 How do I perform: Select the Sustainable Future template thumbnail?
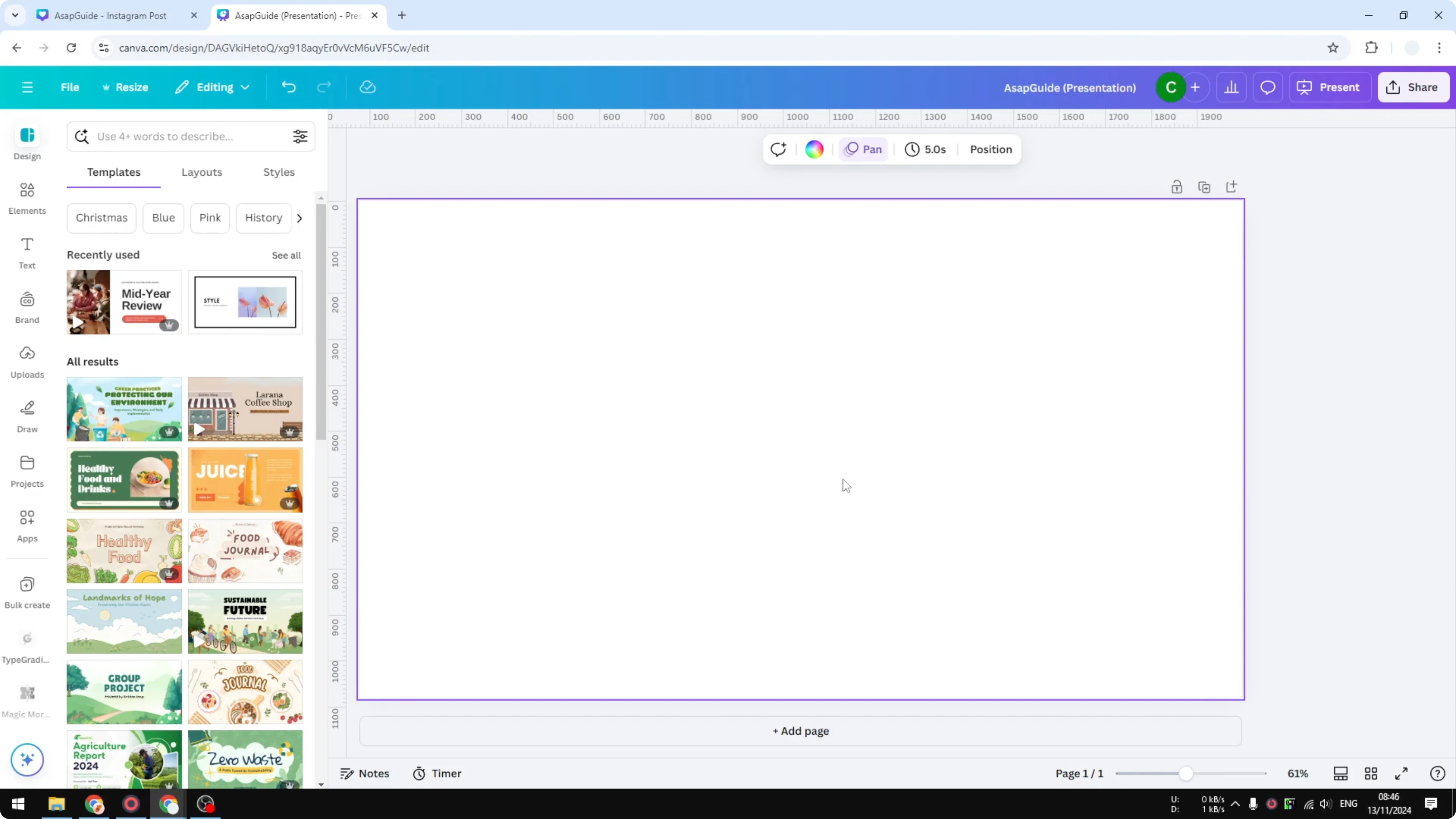(x=245, y=621)
